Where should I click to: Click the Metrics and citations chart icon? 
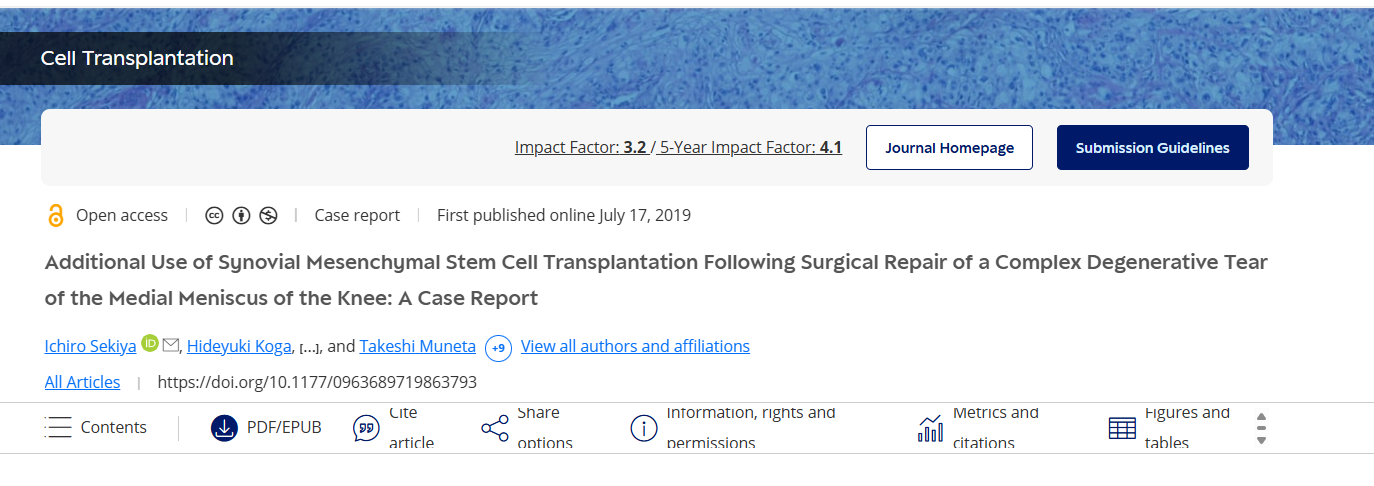(x=930, y=428)
